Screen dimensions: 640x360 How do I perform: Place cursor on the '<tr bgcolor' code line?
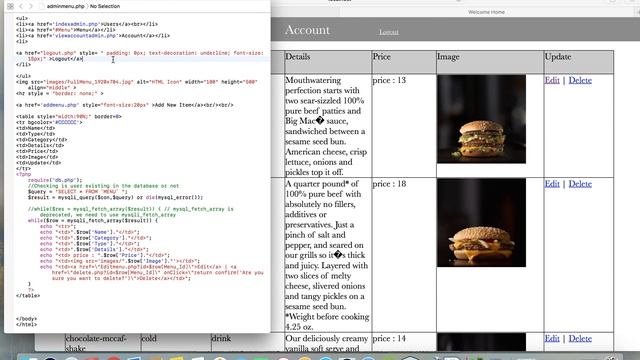(x=49, y=122)
